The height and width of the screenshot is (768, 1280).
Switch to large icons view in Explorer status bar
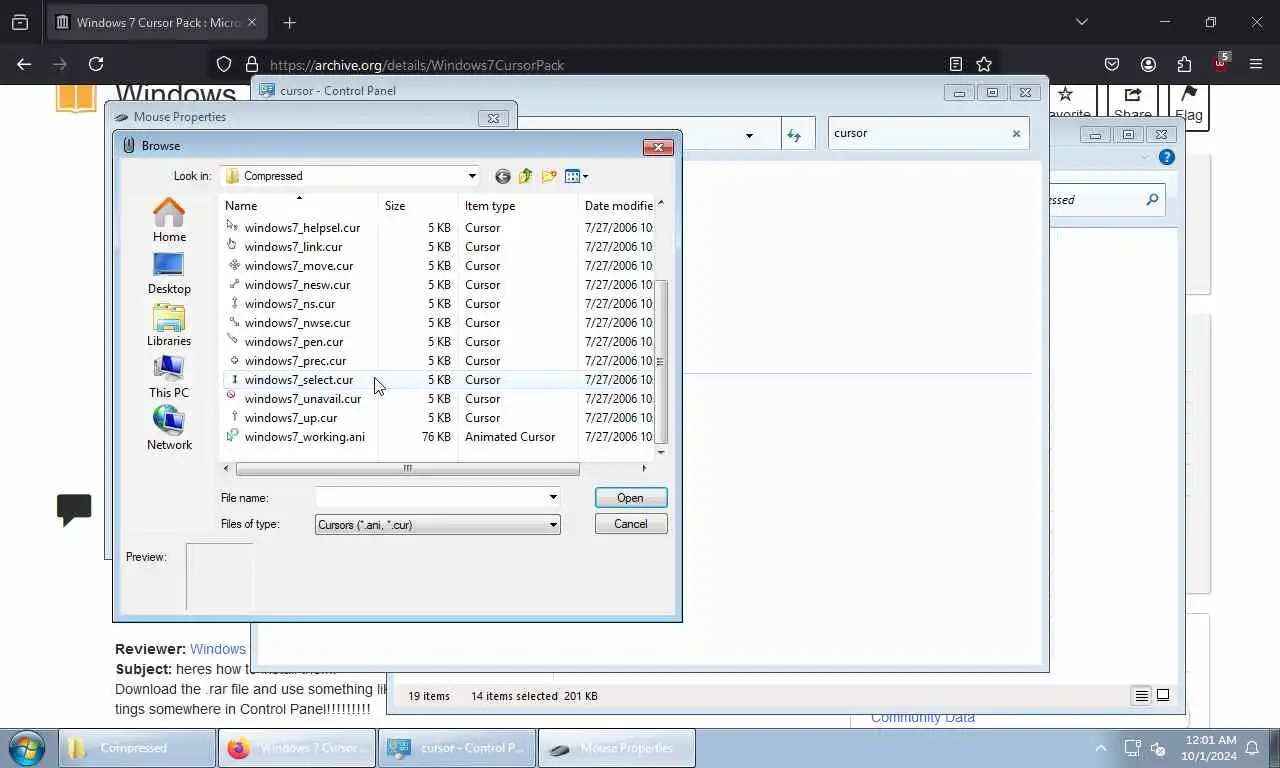click(x=1163, y=696)
